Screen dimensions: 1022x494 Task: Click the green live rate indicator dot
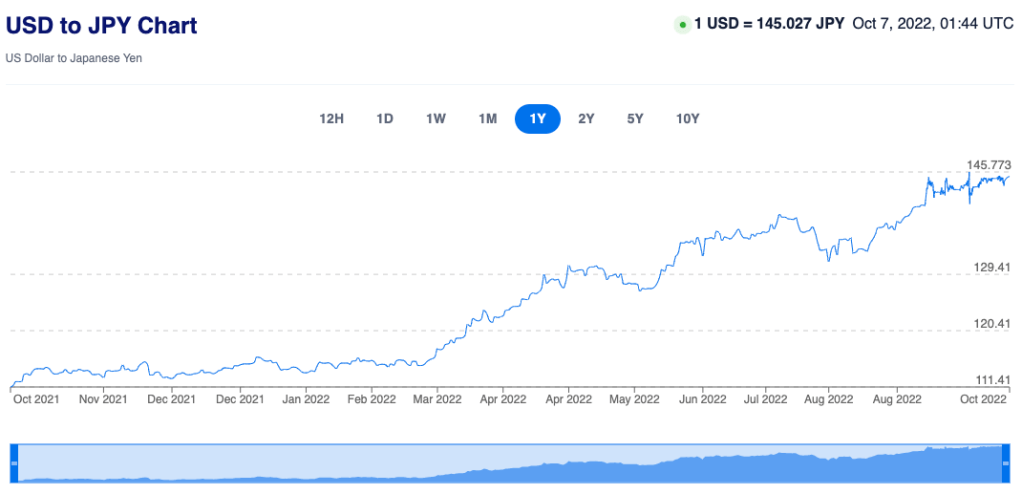683,25
